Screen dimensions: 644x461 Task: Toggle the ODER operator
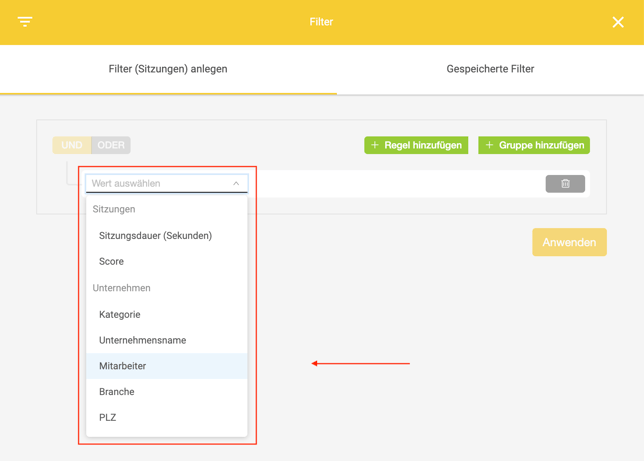(x=111, y=145)
